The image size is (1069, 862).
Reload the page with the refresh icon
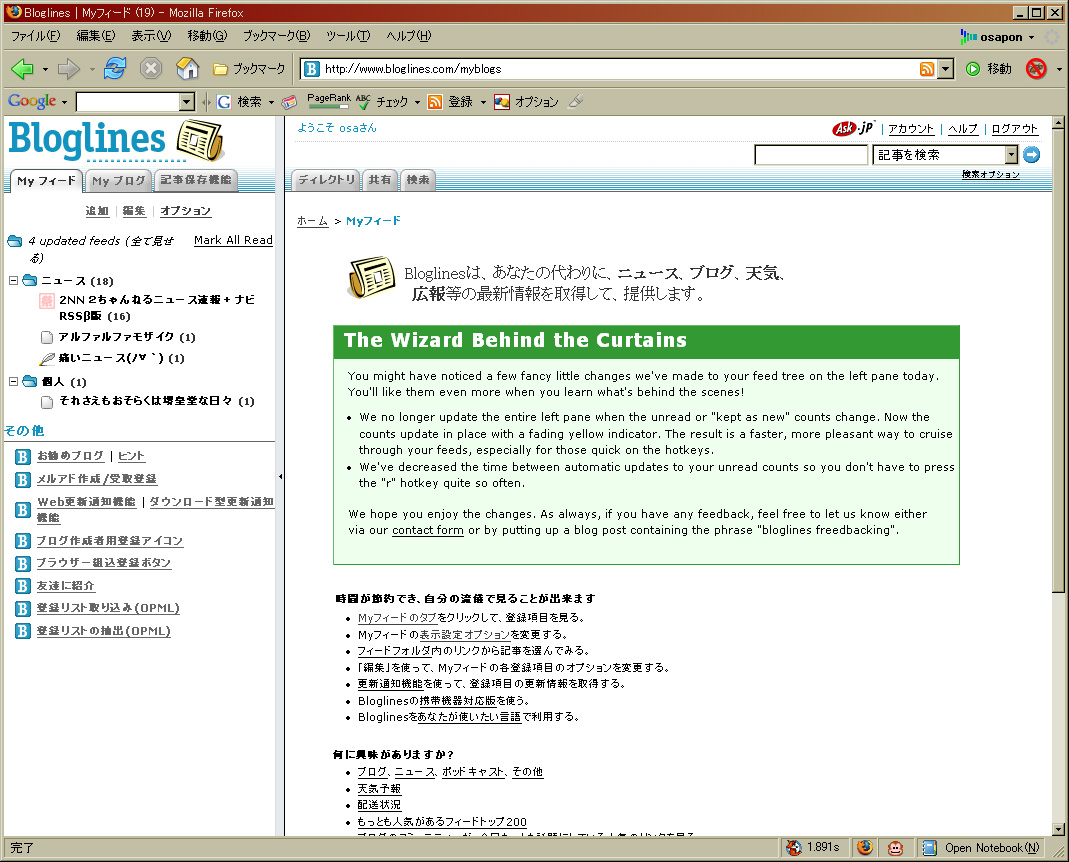115,68
